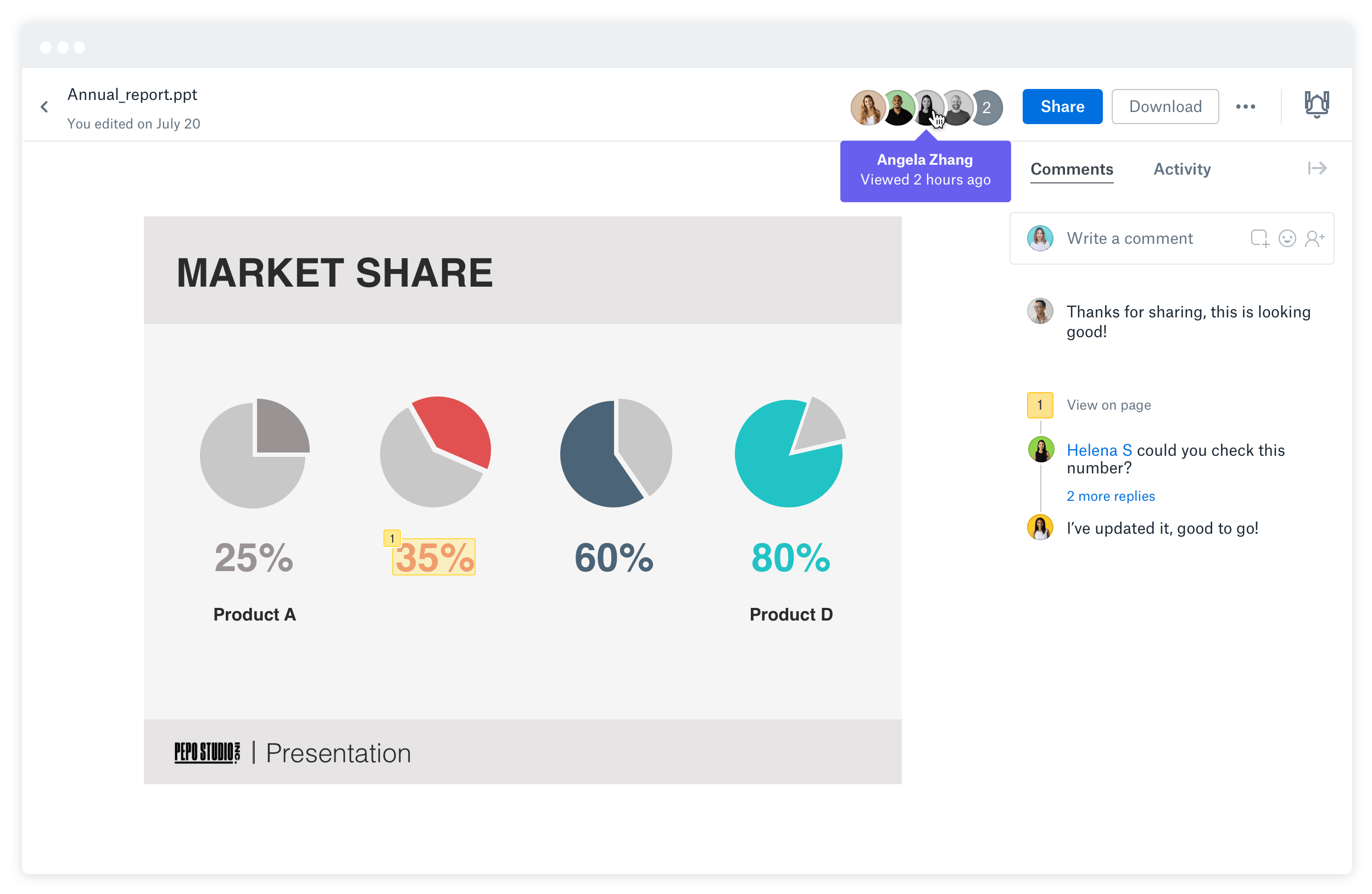
Task: Go back using the back arrow
Action: (x=44, y=106)
